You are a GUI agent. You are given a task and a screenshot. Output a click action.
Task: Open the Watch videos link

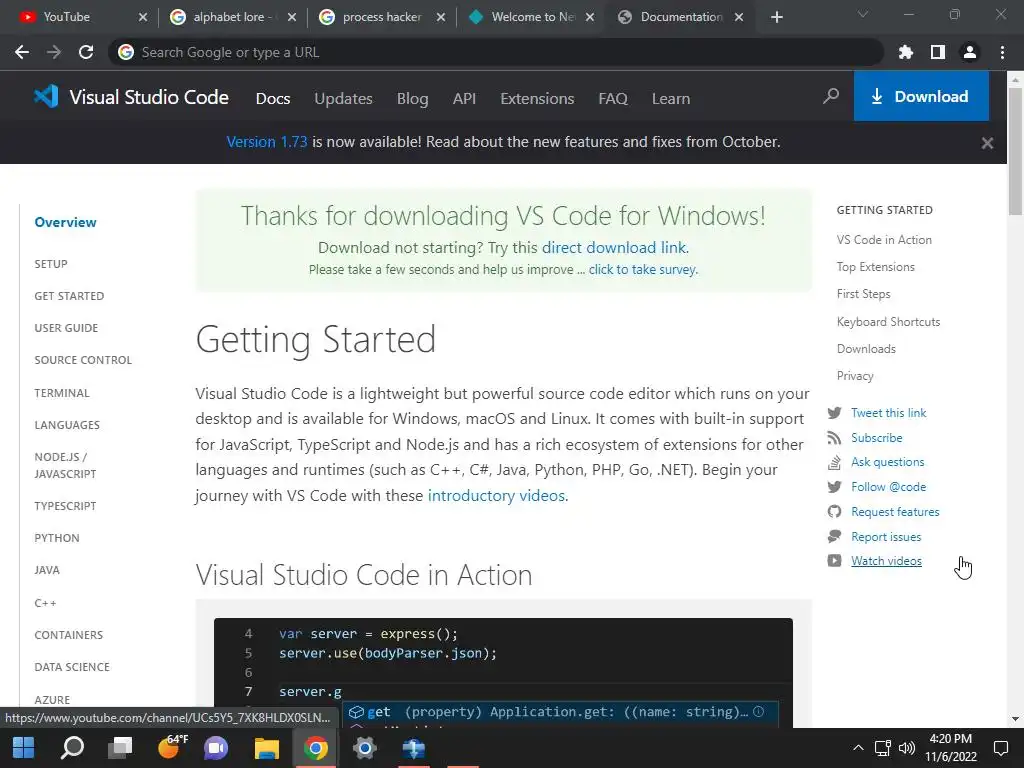click(886, 561)
